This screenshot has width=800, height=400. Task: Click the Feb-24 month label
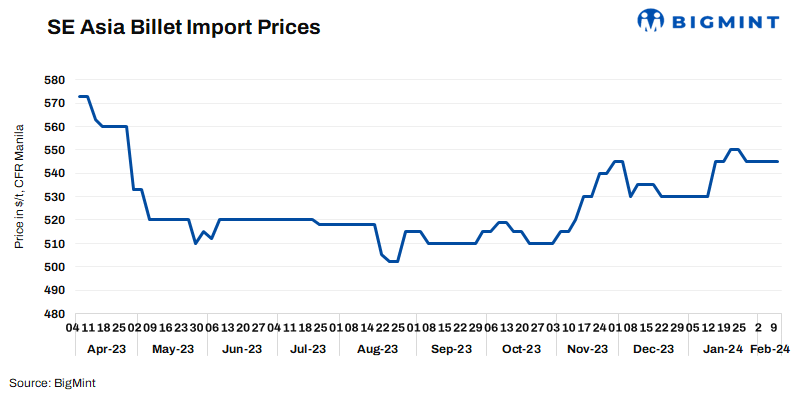(x=771, y=349)
